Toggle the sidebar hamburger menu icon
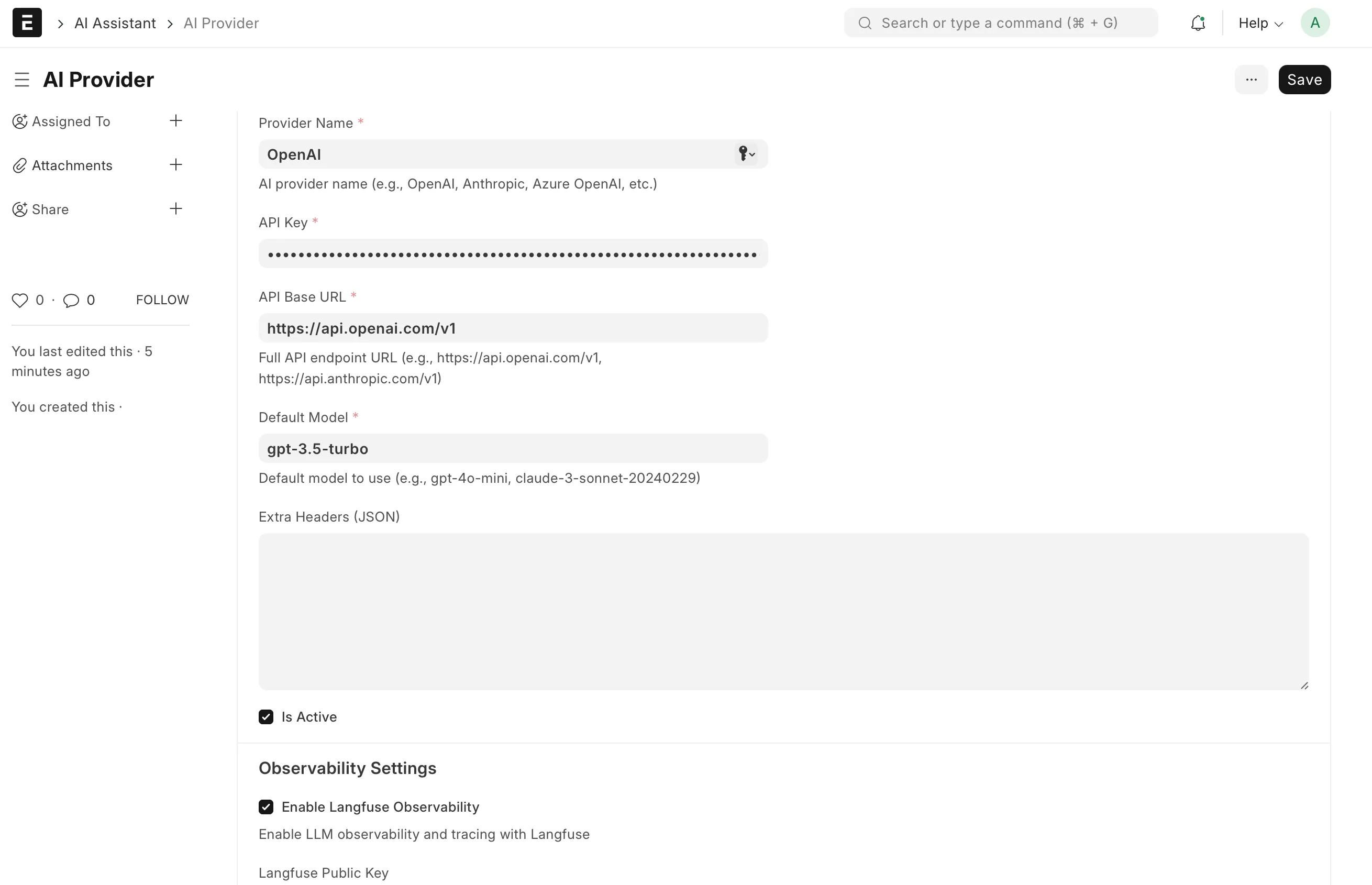This screenshot has height=885, width=1372. [x=22, y=79]
